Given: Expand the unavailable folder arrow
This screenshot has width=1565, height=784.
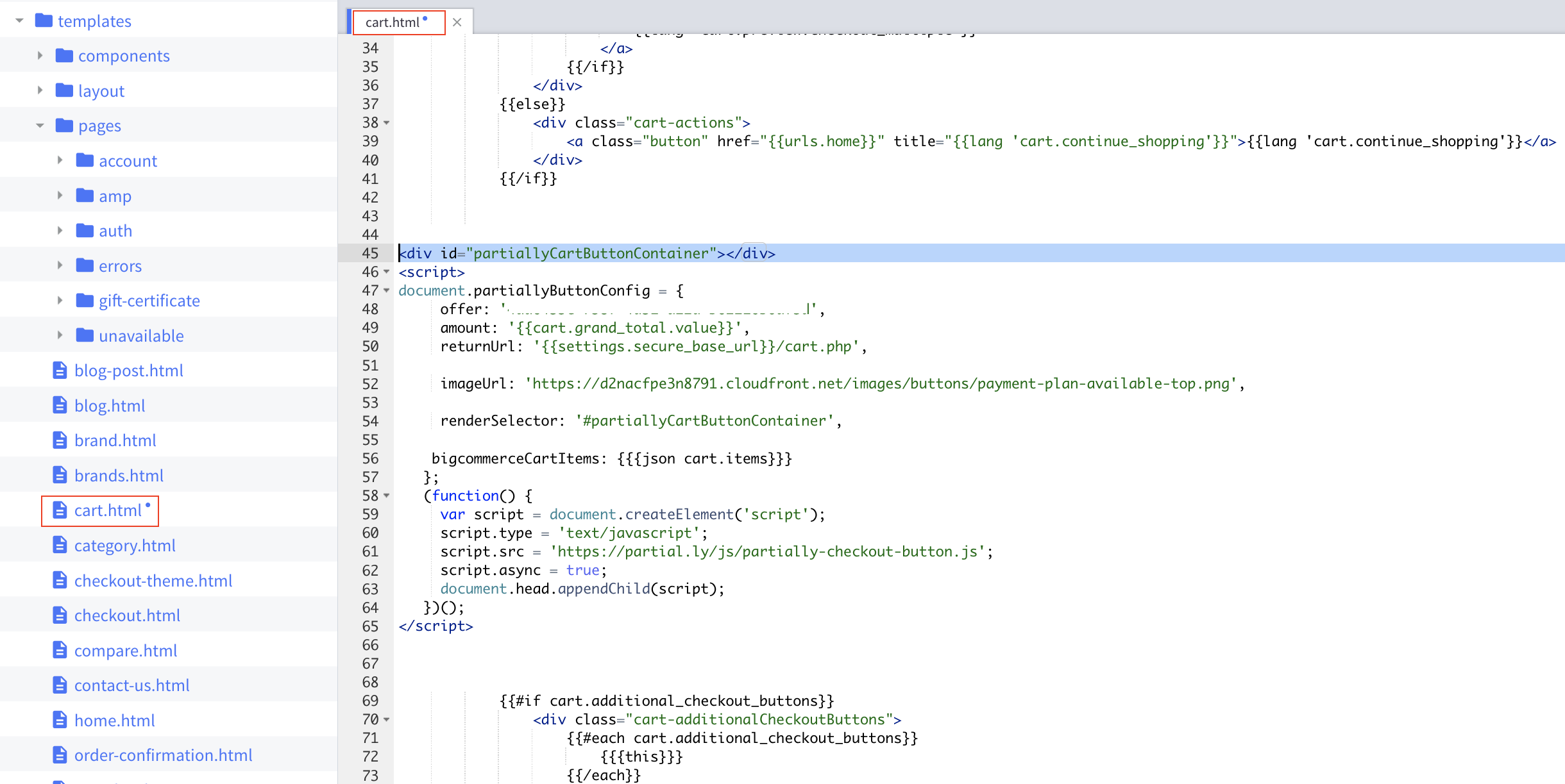Looking at the screenshot, I should pyautogui.click(x=60, y=335).
